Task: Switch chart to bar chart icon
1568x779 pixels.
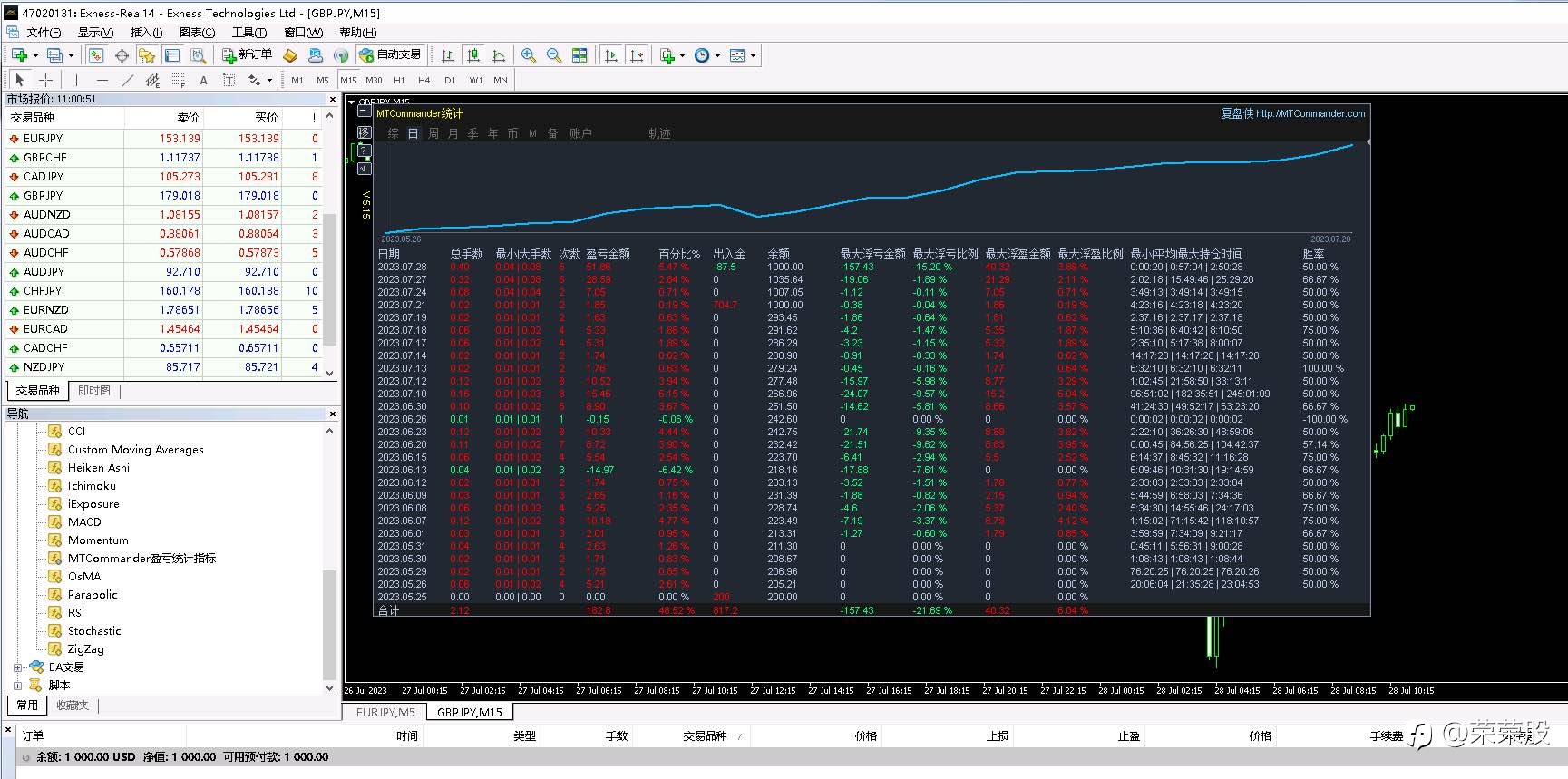Action: click(x=448, y=55)
